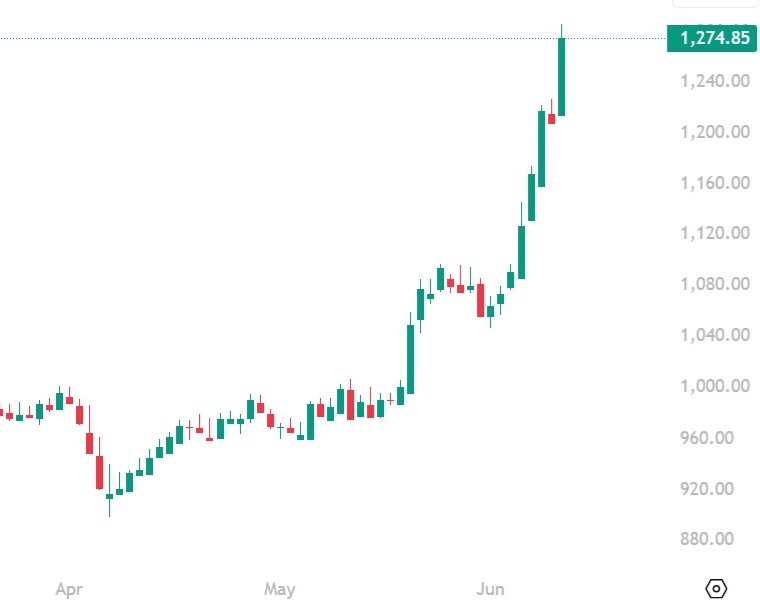Click the 1,160.00 price scale mark
Viewport: 760px width, 603px height.
coord(715,183)
